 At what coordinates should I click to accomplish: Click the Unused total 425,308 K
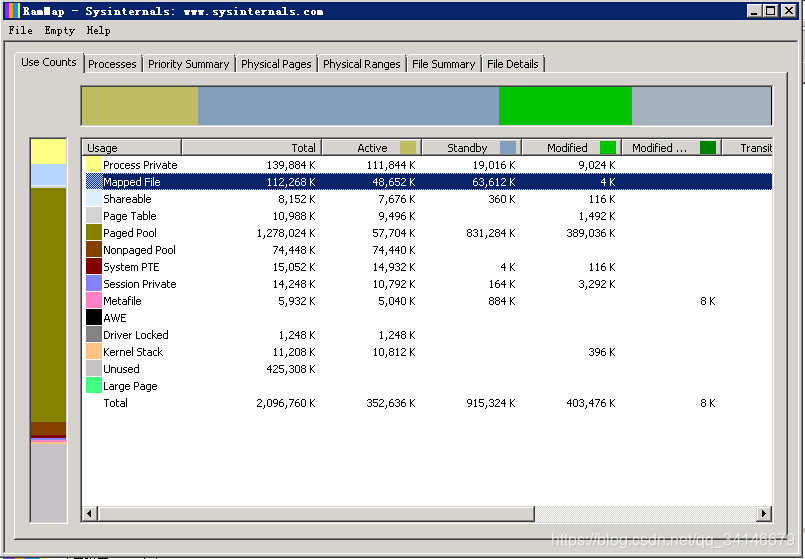click(291, 369)
